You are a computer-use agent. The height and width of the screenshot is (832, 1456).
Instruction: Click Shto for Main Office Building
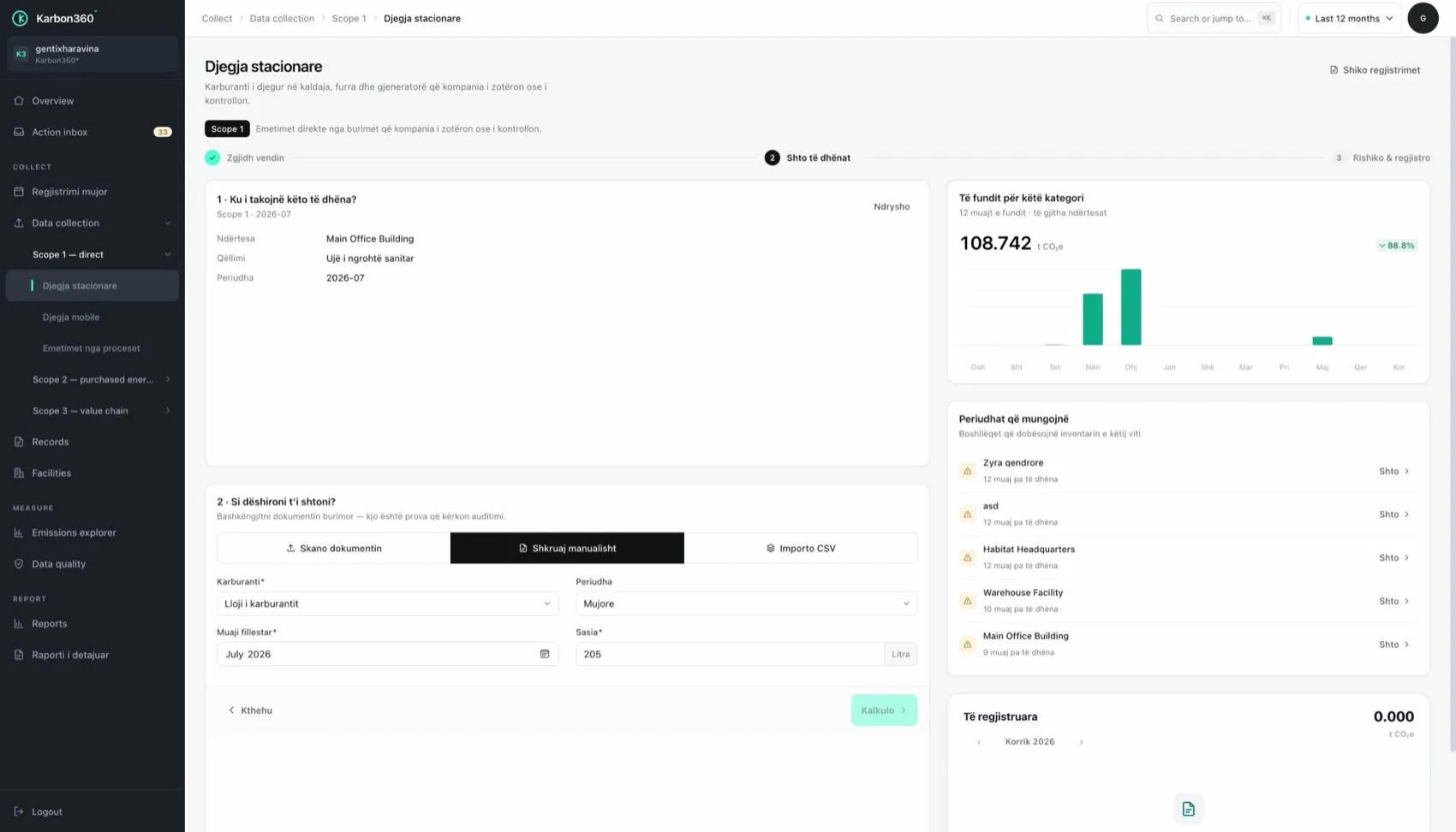(x=1394, y=645)
